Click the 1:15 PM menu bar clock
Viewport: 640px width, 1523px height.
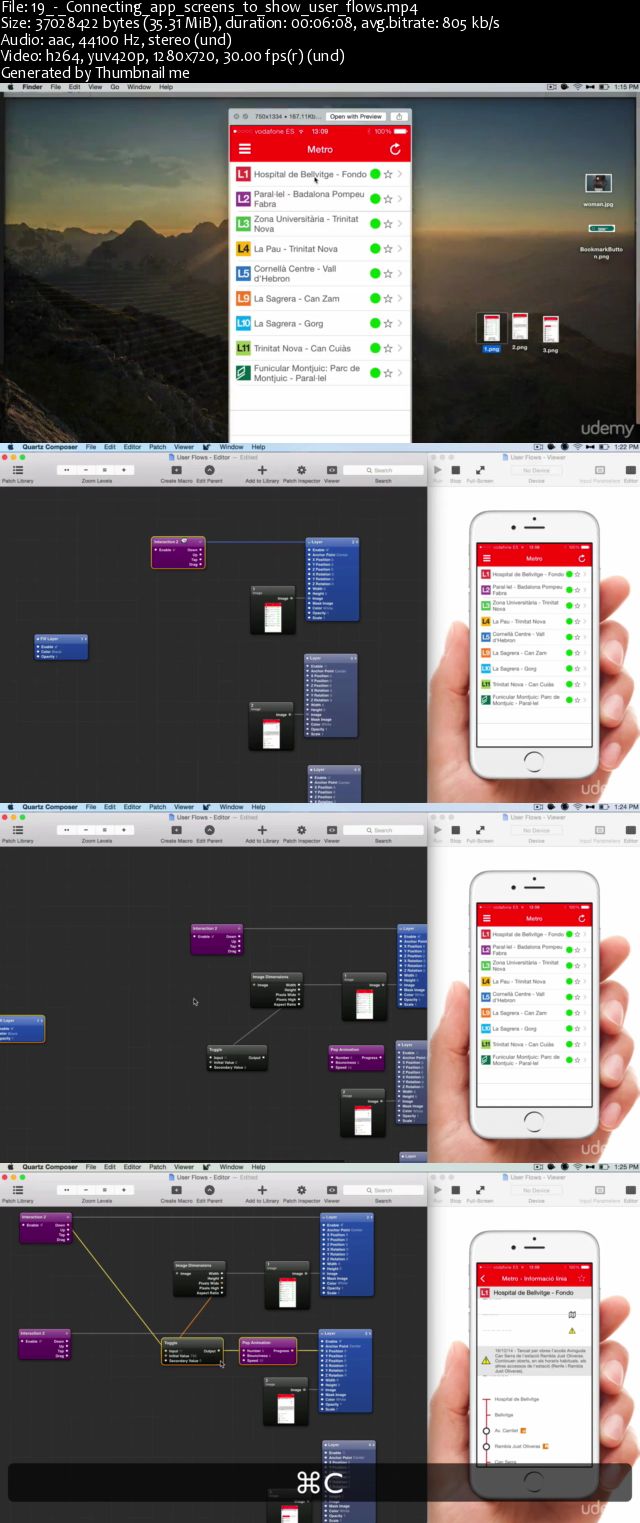click(x=625, y=87)
